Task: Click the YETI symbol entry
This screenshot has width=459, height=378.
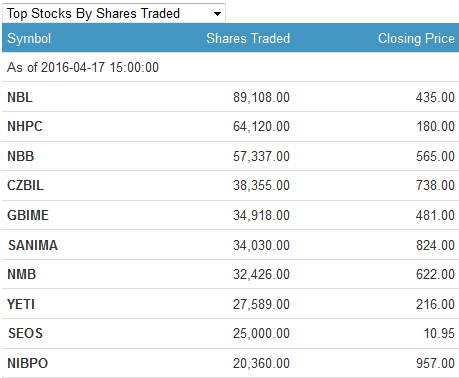Action: click(x=21, y=304)
